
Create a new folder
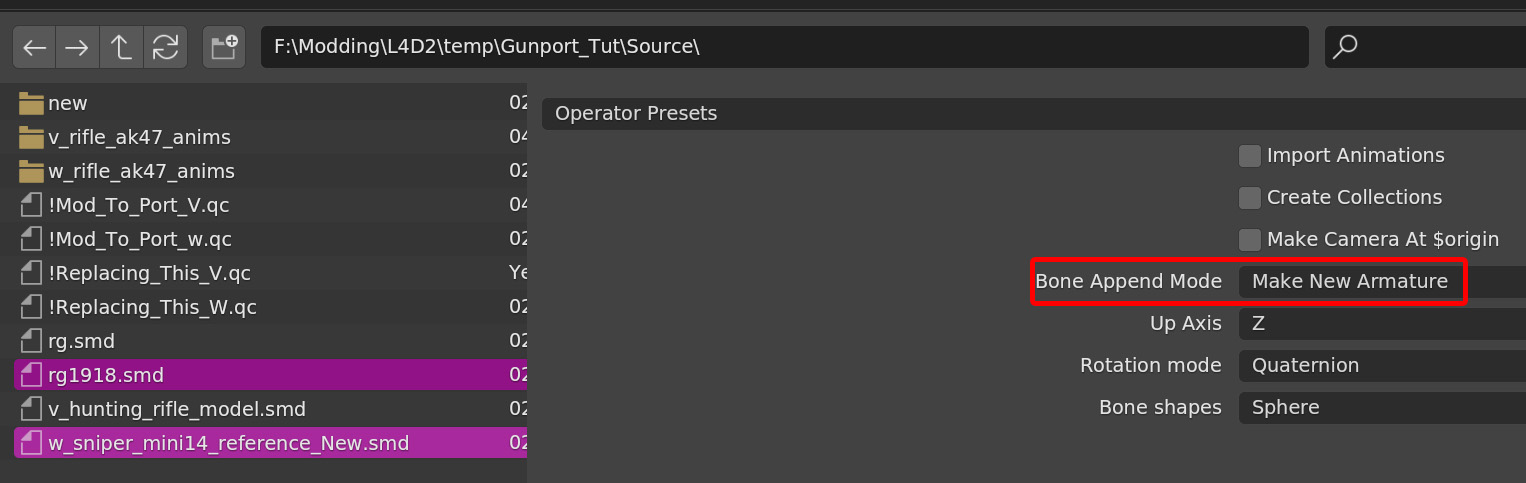pyautogui.click(x=224, y=47)
